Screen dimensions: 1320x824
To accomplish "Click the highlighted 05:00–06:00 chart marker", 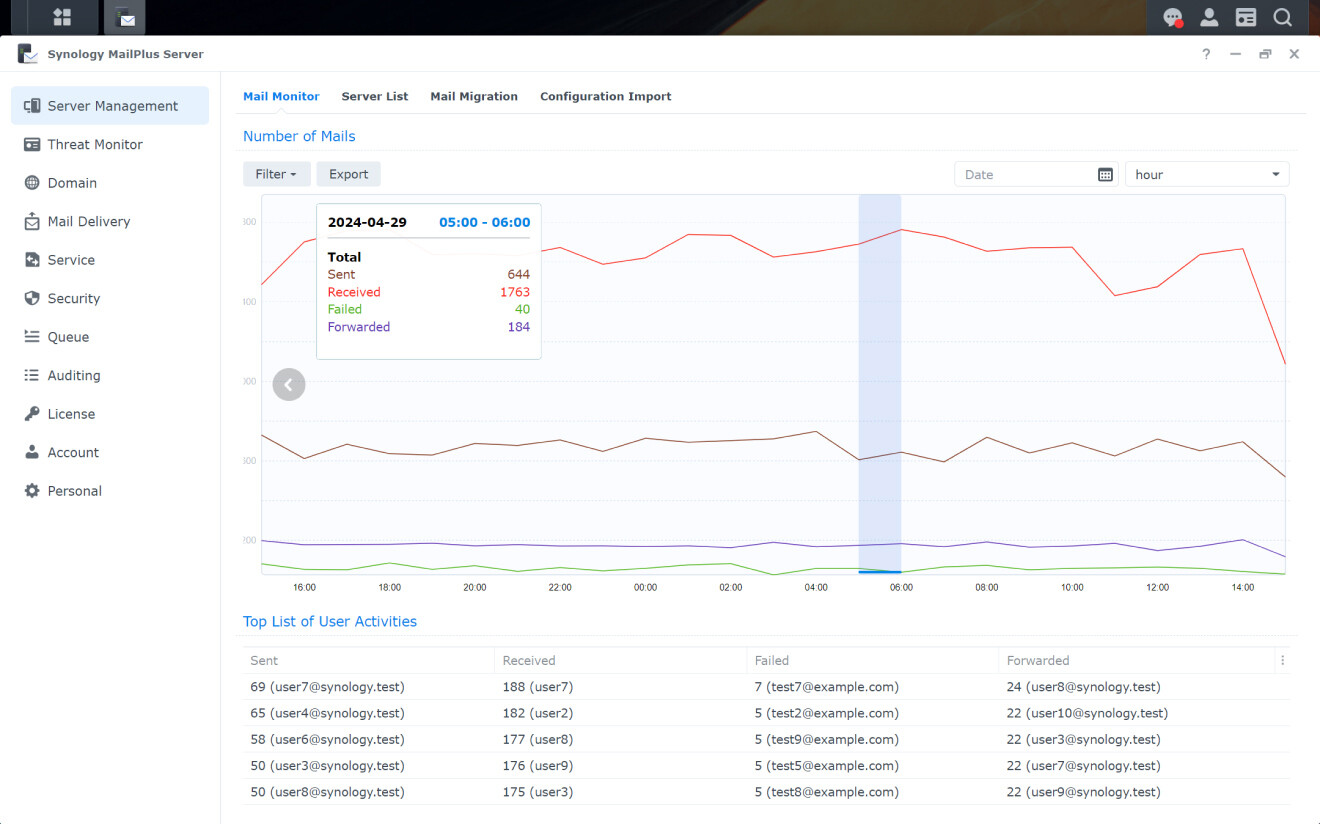I will [x=880, y=571].
